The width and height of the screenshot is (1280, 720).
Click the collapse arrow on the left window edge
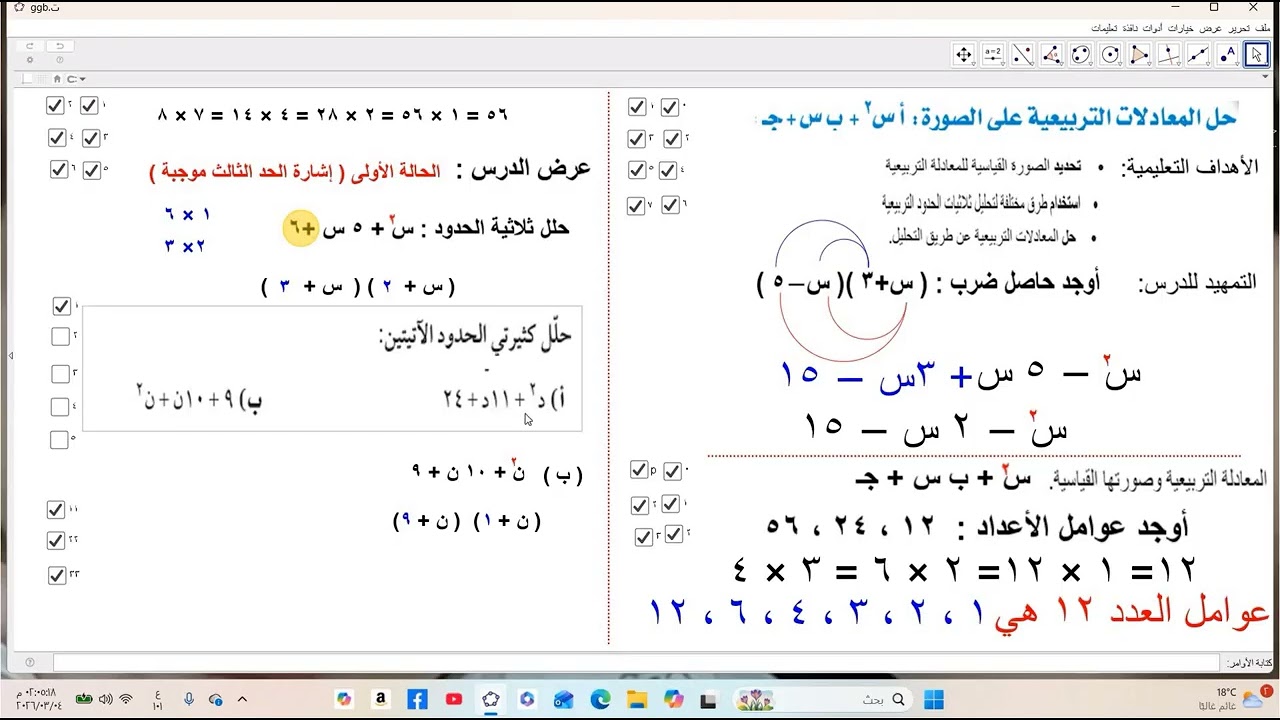(x=10, y=355)
